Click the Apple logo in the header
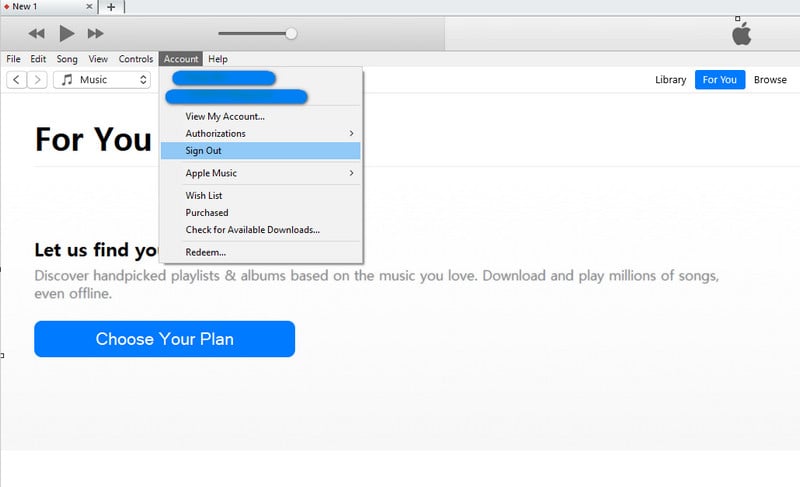The height and width of the screenshot is (487, 800). [x=741, y=34]
